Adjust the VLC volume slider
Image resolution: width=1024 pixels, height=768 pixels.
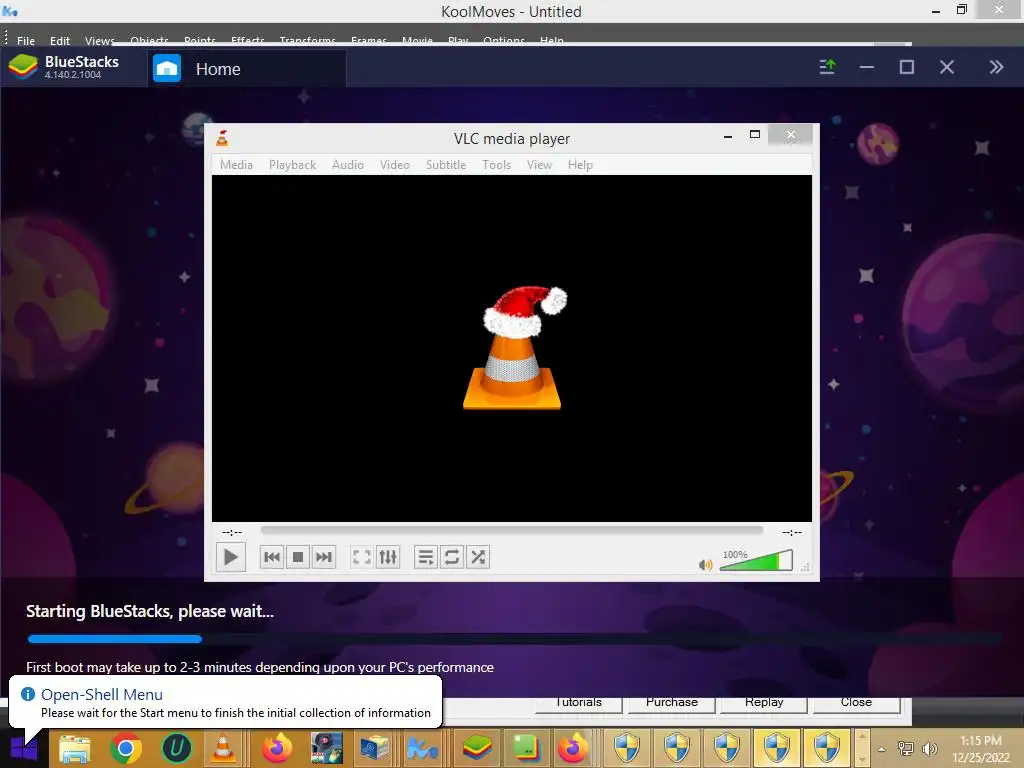(756, 560)
